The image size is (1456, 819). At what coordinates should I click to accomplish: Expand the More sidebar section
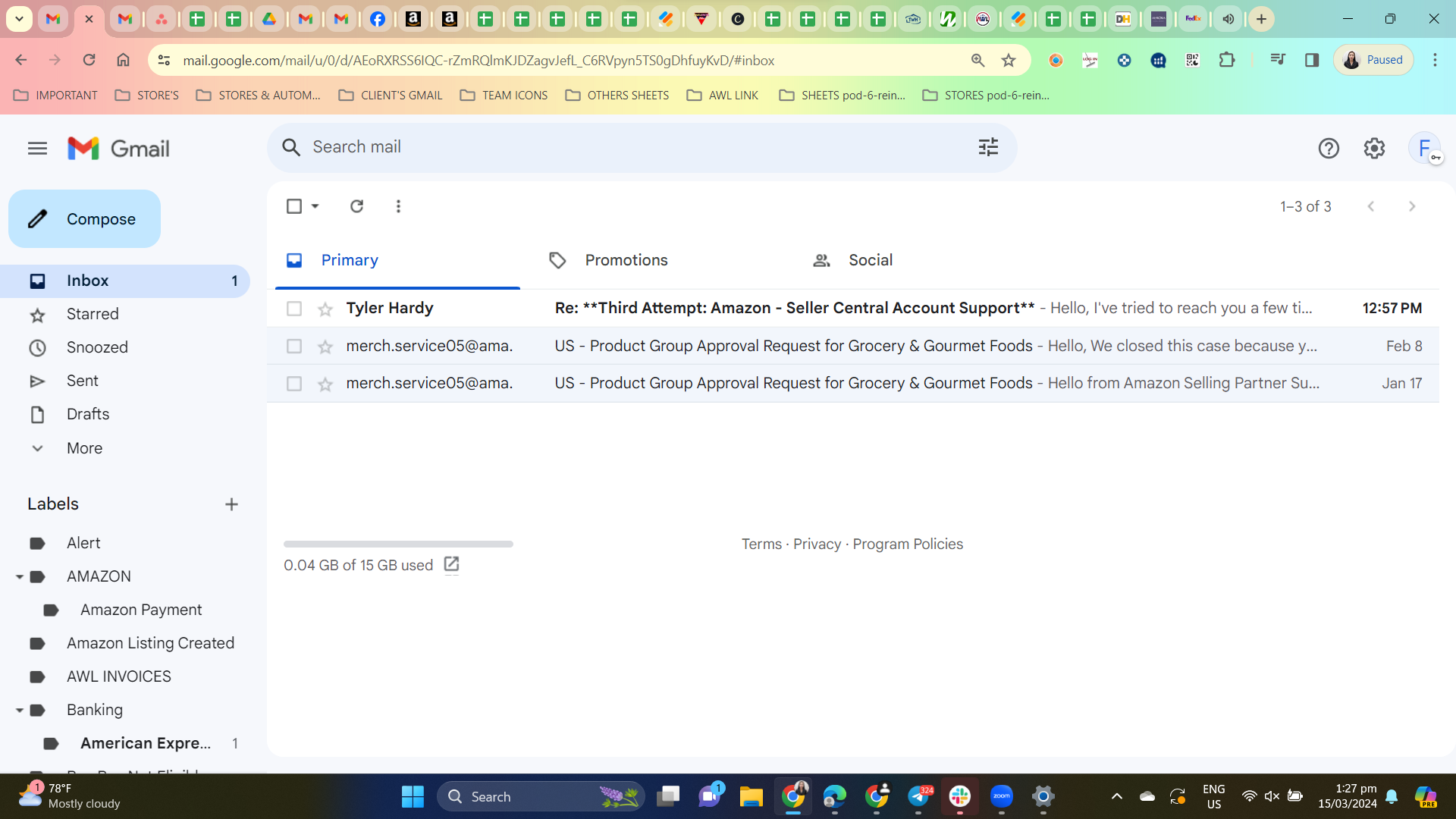pos(84,448)
